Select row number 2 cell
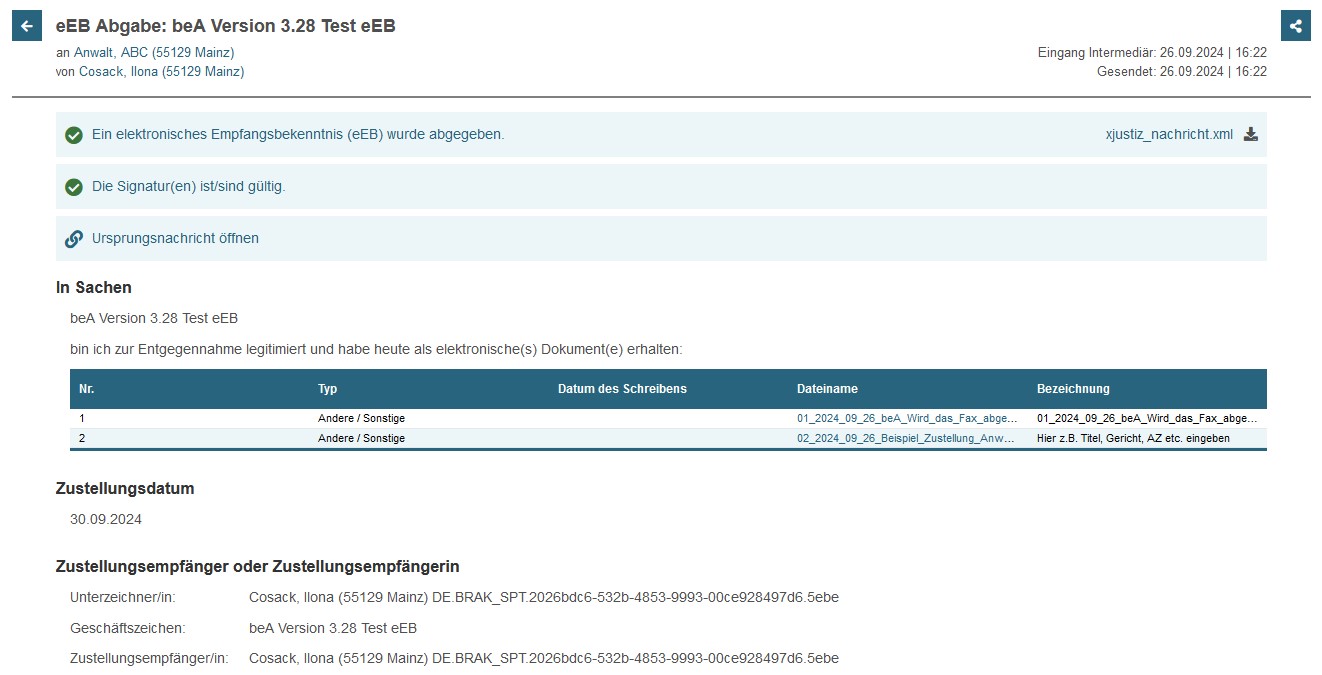 [82, 439]
